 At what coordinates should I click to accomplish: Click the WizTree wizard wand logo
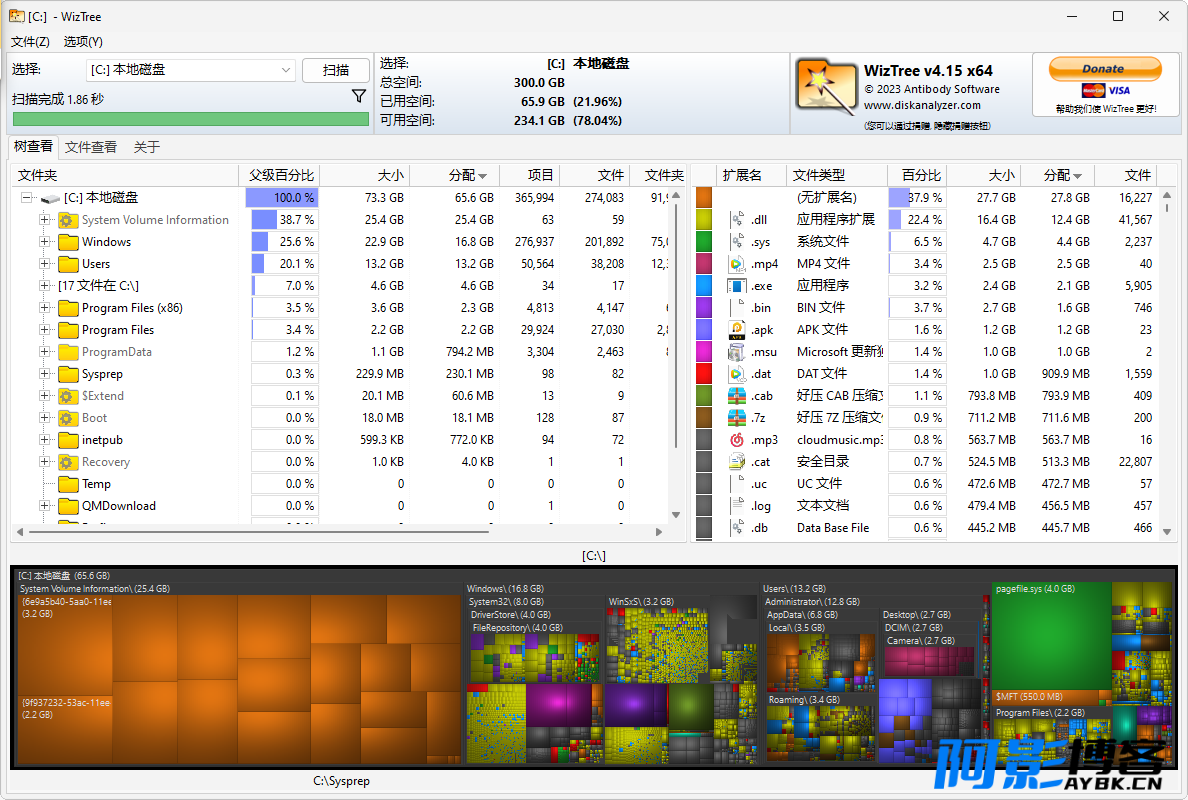[826, 87]
